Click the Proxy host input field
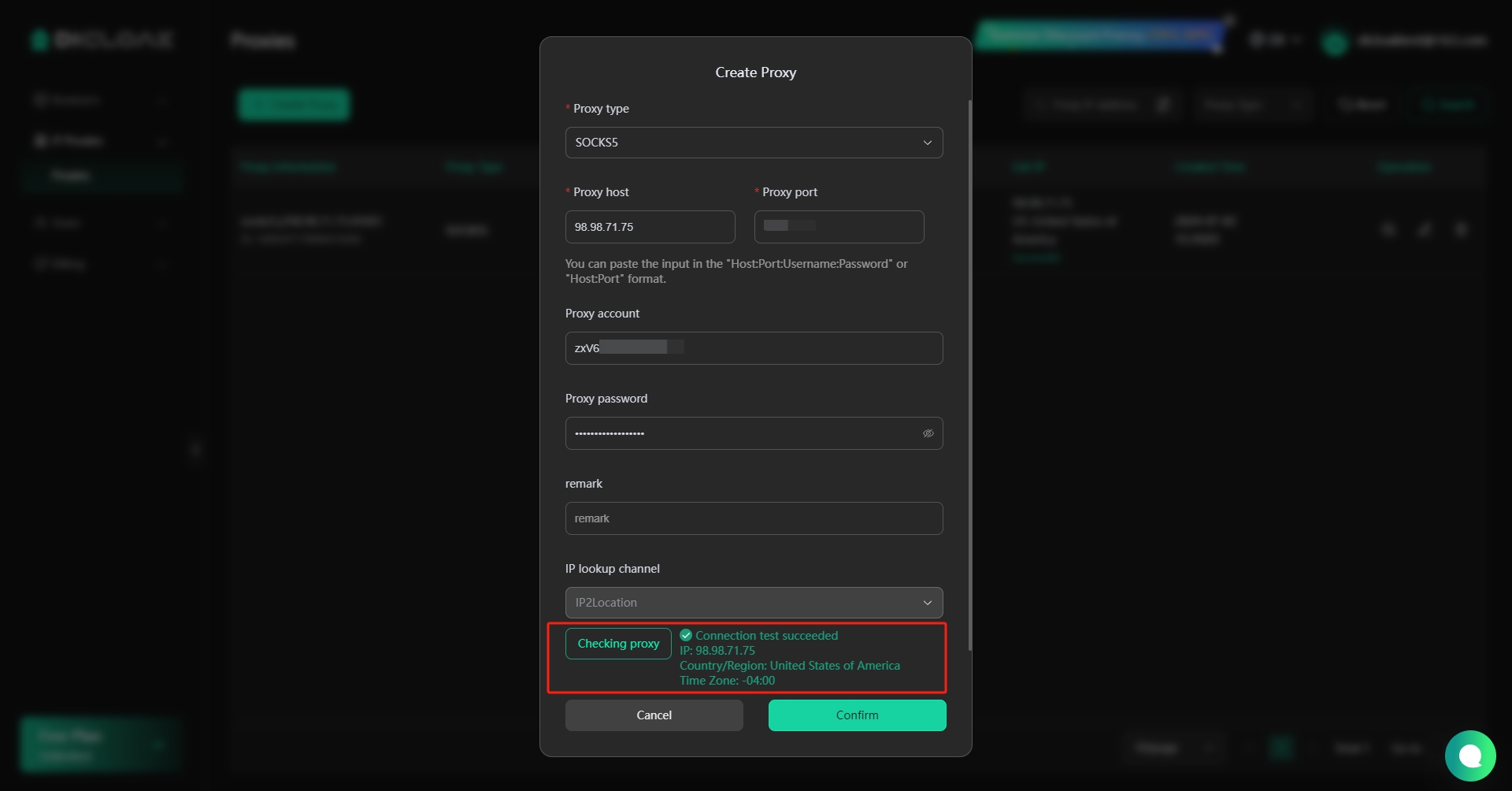The image size is (1512, 791). [650, 227]
